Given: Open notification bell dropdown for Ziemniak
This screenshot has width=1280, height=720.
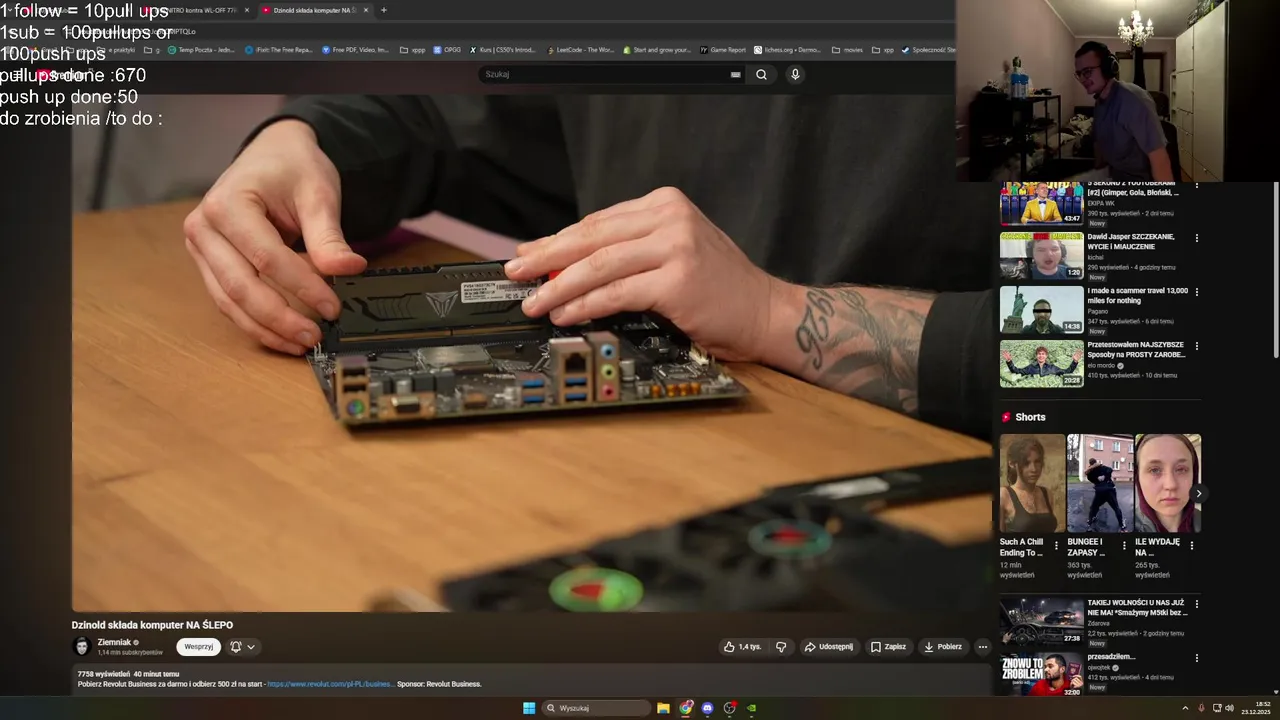Looking at the screenshot, I should point(243,647).
